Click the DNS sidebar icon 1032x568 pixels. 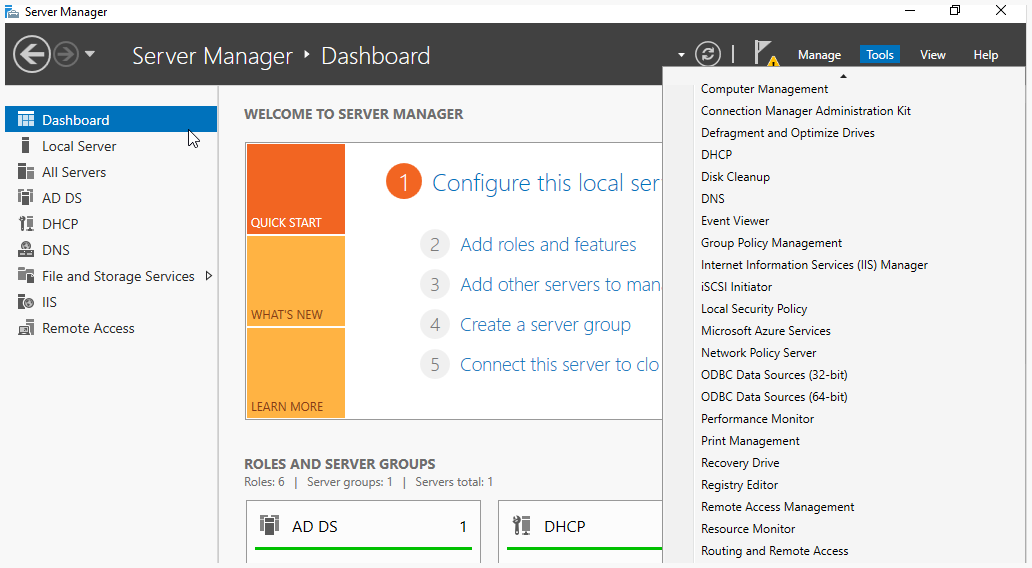click(26, 249)
